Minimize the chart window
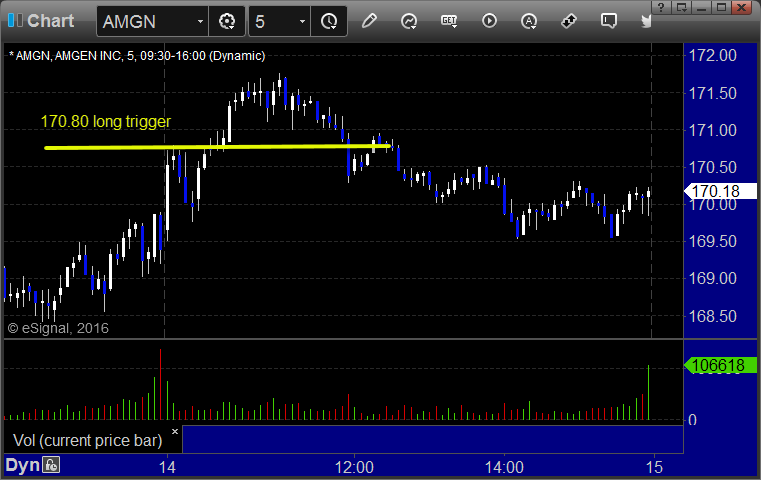Screen dimensions: 761x480 (x=701, y=7)
